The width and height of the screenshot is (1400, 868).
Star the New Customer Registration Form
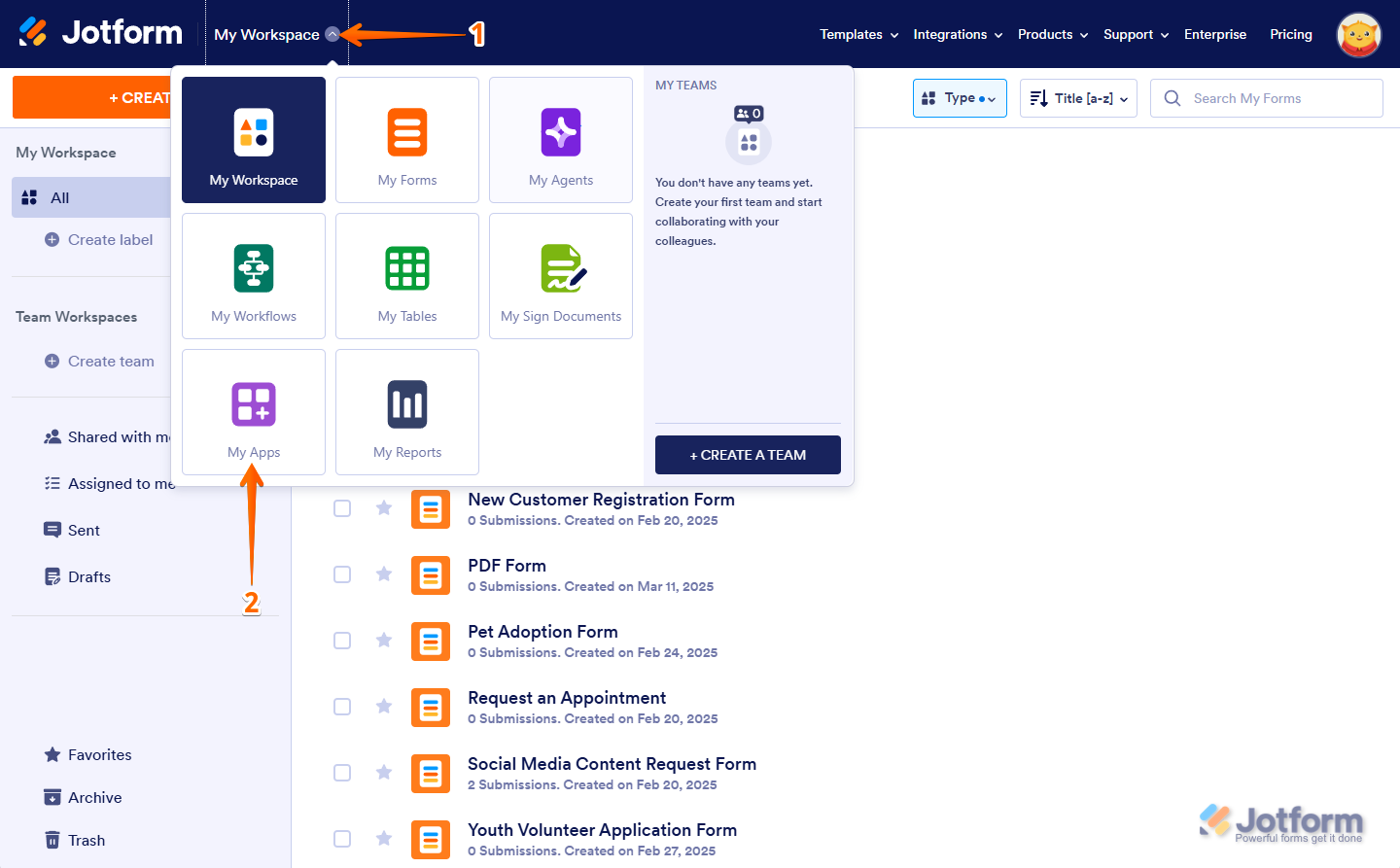(x=384, y=507)
